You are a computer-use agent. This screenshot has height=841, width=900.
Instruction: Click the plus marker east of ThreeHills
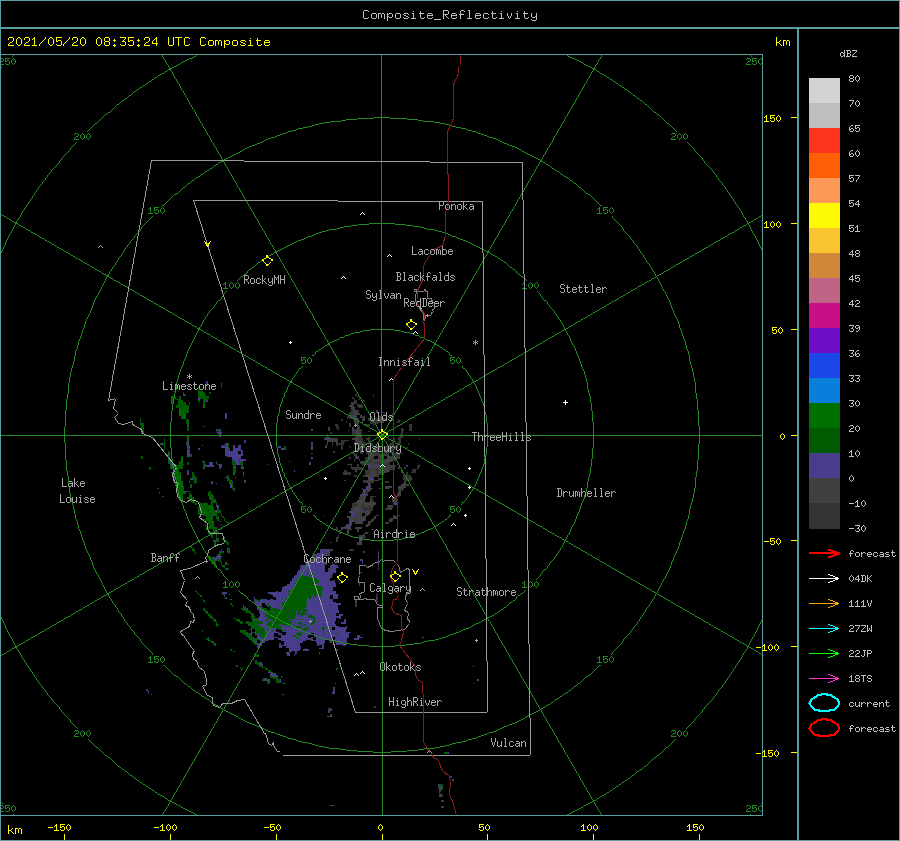tap(565, 402)
